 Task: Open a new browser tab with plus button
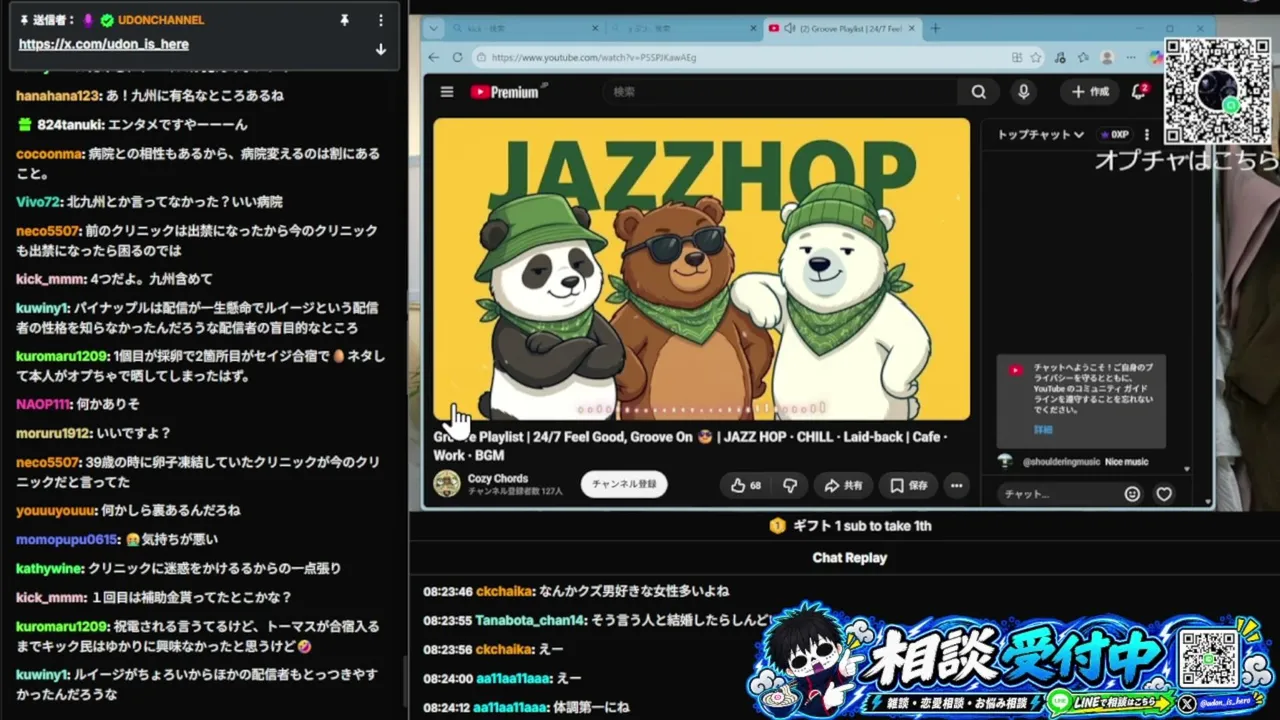(936, 28)
